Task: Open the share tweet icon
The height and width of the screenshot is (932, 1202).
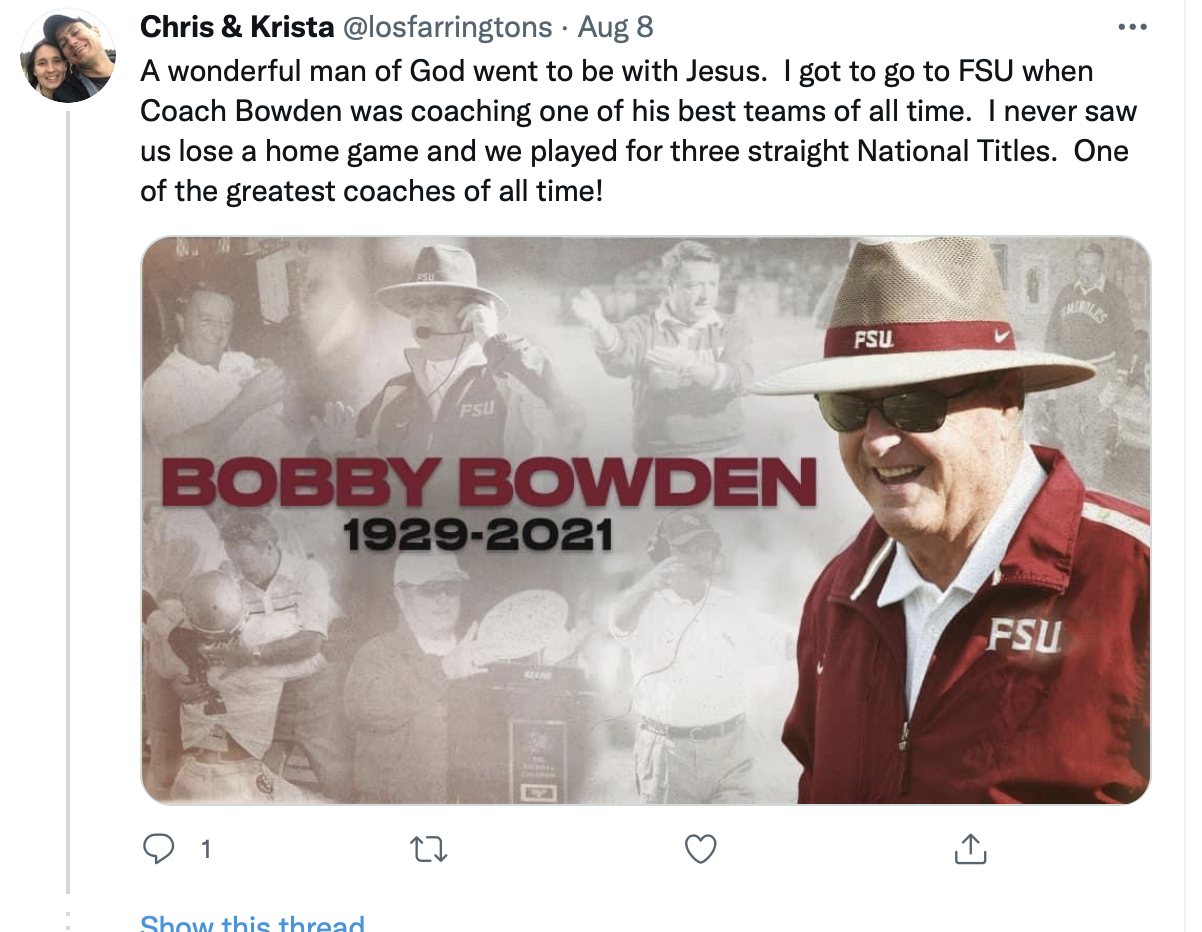Action: pos(970,849)
